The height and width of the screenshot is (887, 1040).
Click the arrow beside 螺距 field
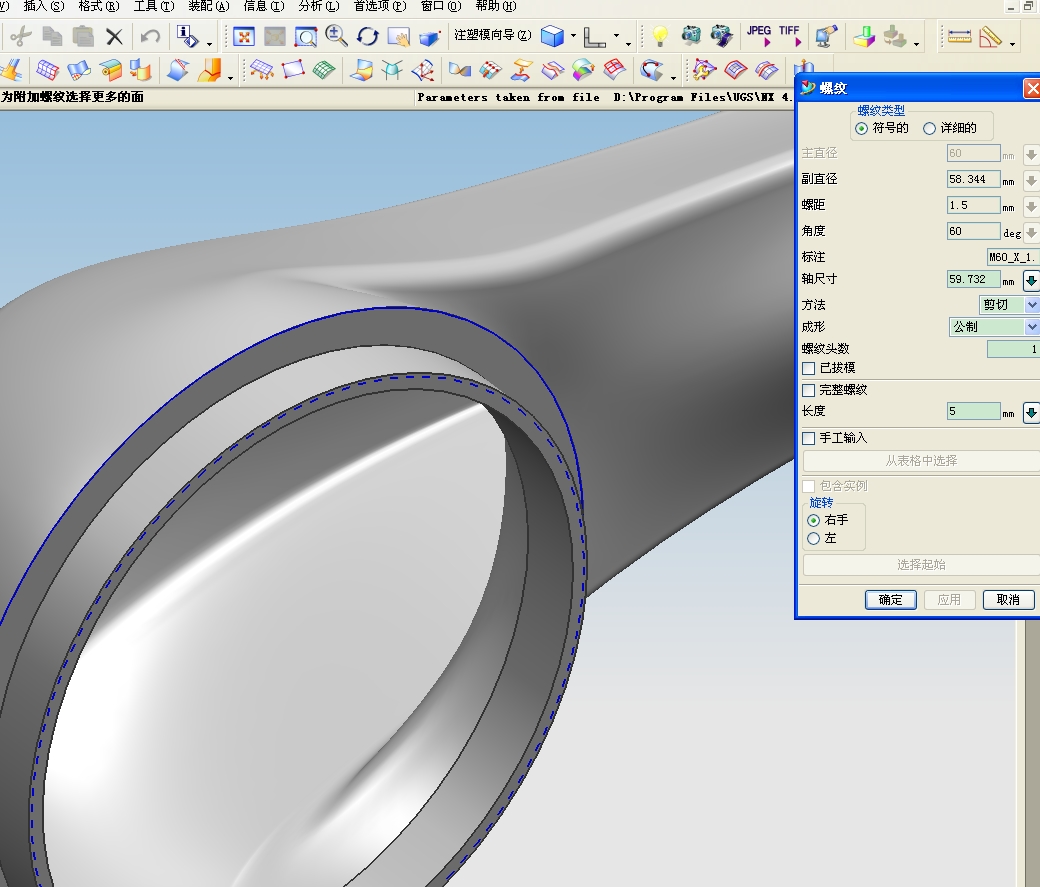point(1031,206)
